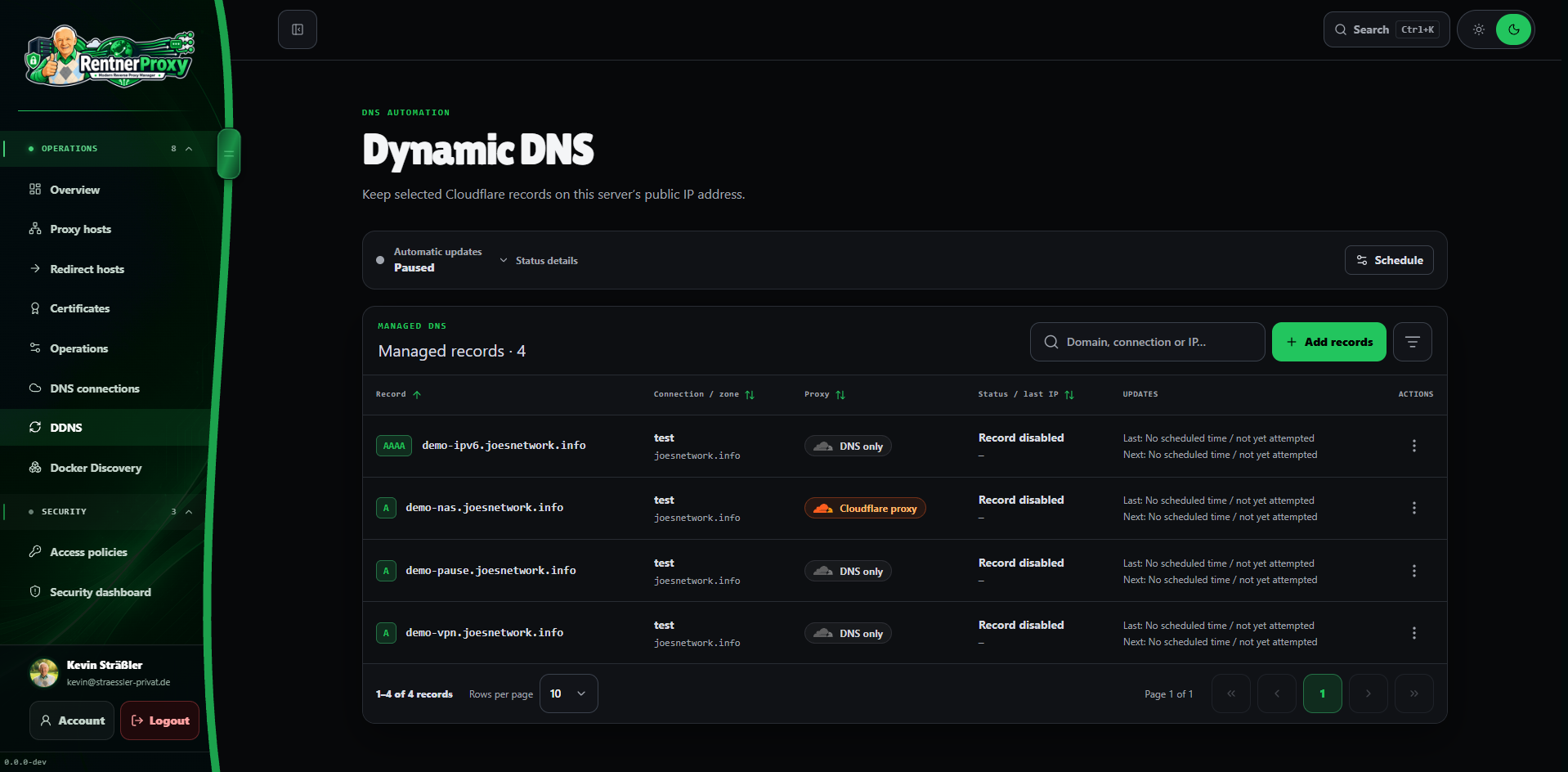Click A badge of demo-nas record
This screenshot has height=772, width=1568.
(x=386, y=508)
